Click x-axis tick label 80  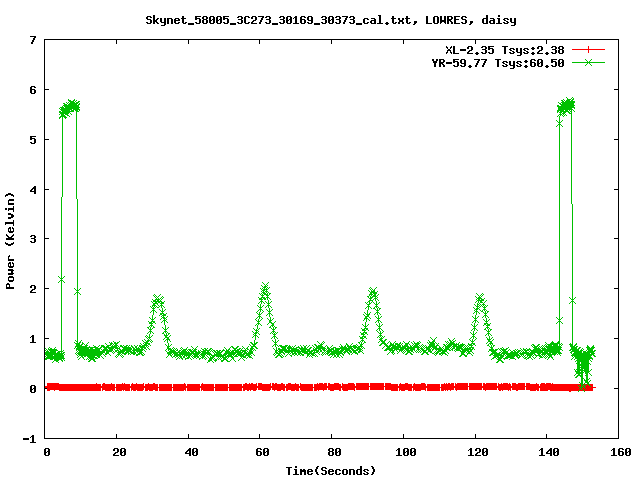[334, 452]
